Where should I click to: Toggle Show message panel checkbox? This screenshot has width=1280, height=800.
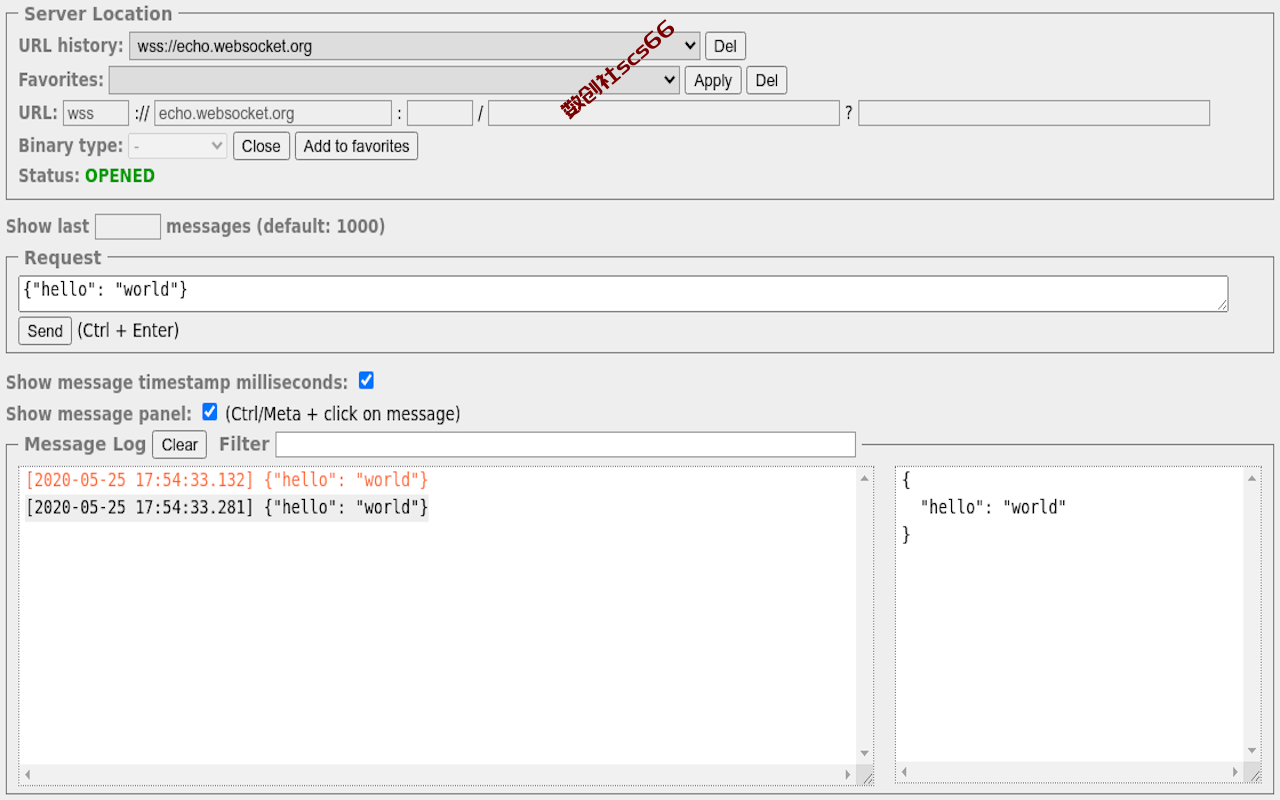tap(210, 412)
